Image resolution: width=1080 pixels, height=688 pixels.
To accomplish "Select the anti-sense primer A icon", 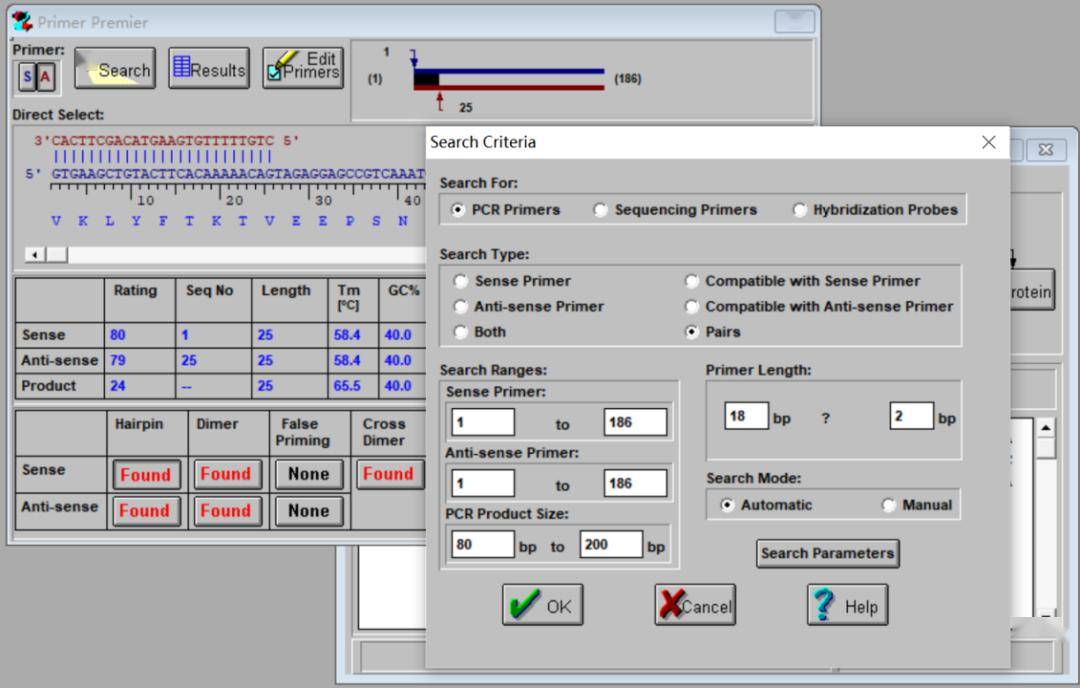I will point(46,77).
